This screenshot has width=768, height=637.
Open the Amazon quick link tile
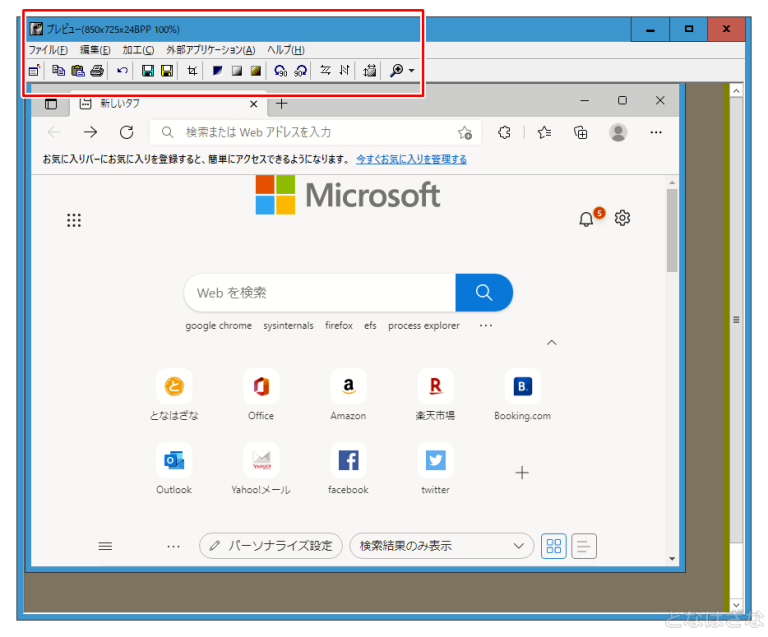(x=348, y=395)
